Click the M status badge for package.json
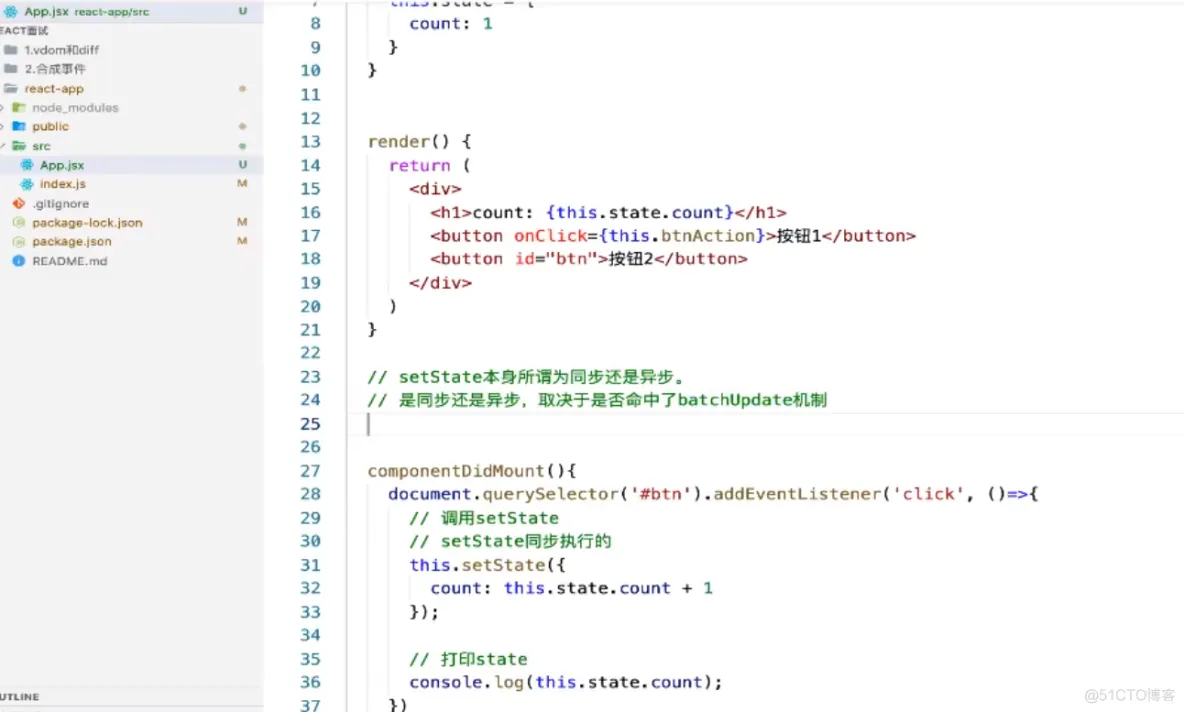 click(x=242, y=241)
